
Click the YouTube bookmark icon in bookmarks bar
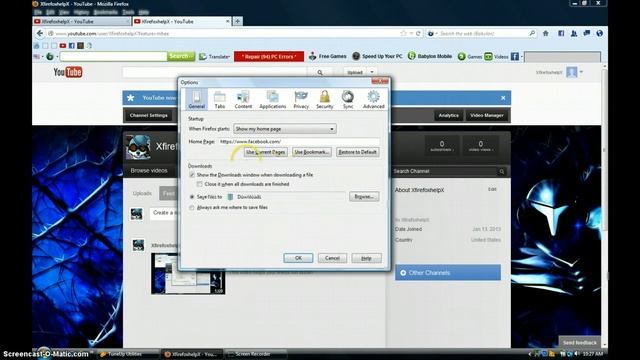click(x=63, y=46)
